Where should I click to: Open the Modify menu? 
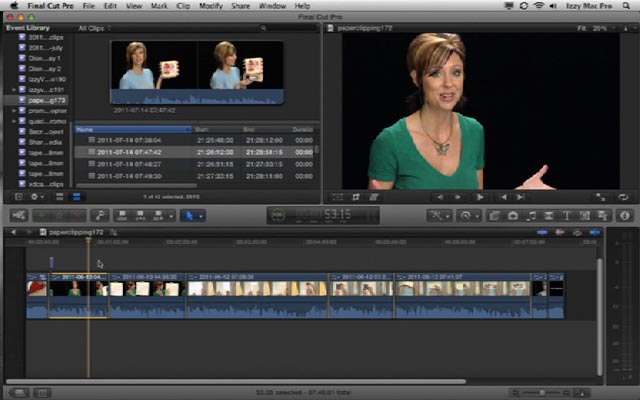pyautogui.click(x=211, y=6)
